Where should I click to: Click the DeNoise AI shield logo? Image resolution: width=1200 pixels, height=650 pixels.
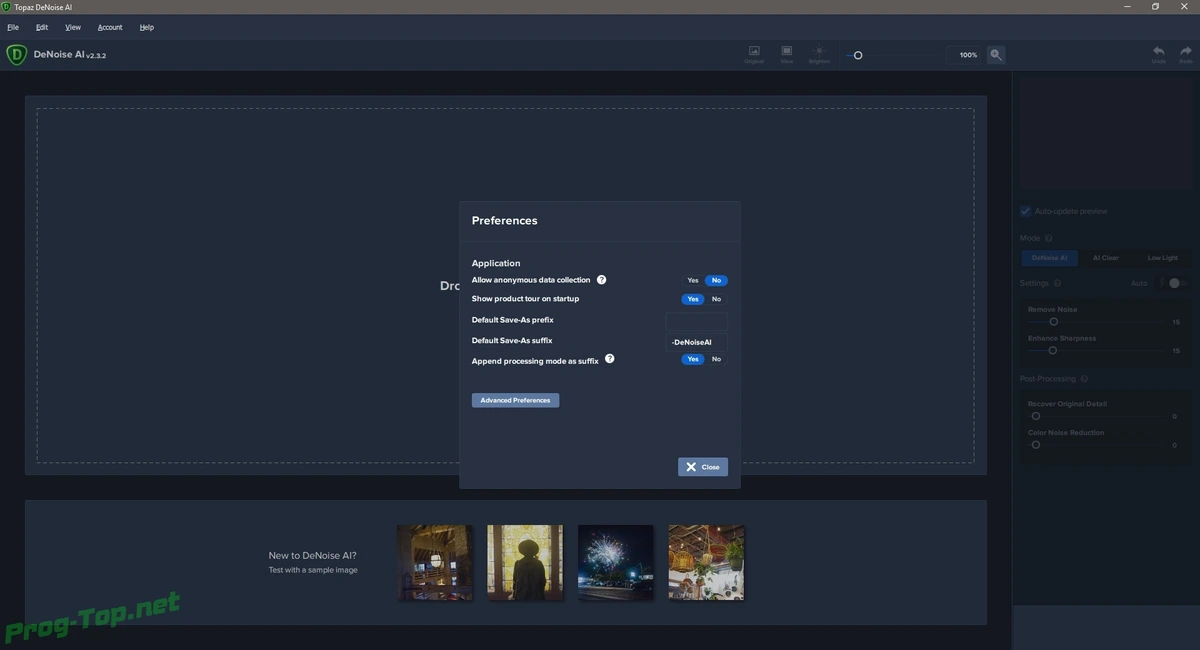click(x=16, y=55)
